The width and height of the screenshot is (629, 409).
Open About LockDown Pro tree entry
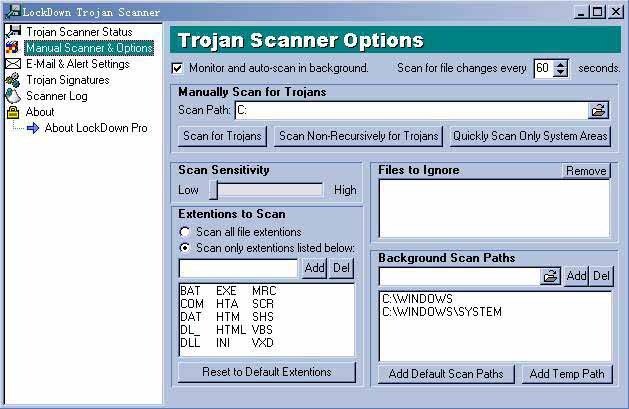tap(95, 128)
